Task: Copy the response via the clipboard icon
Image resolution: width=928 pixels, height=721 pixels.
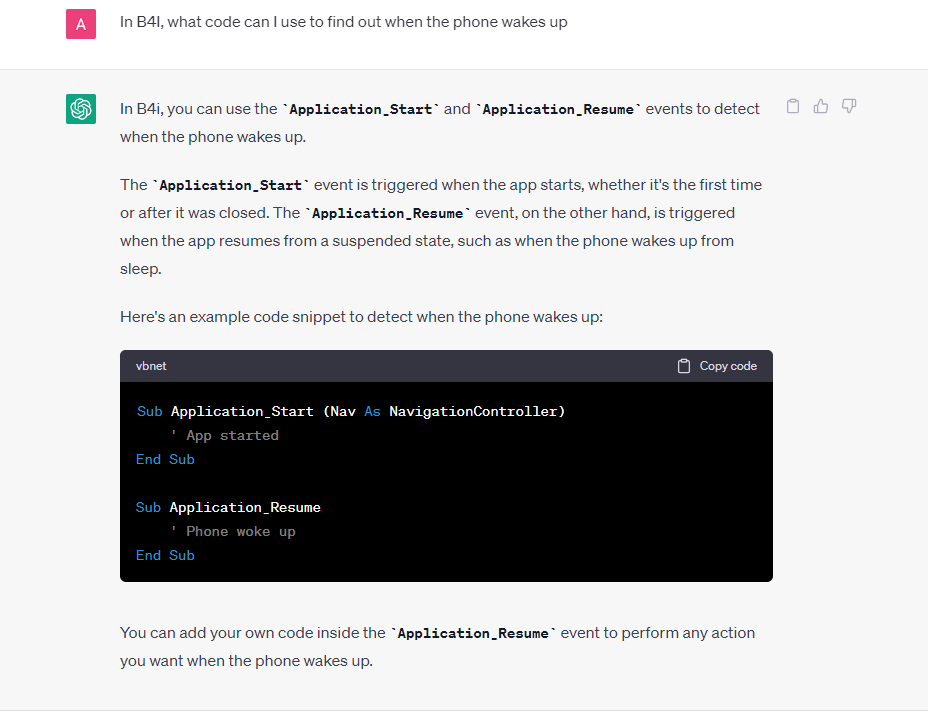Action: [x=792, y=106]
